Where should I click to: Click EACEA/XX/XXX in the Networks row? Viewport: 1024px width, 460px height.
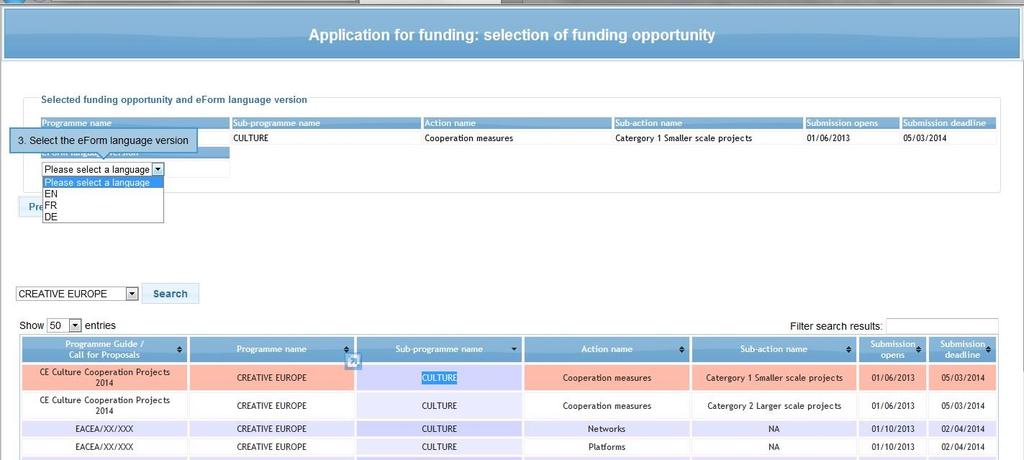104,429
